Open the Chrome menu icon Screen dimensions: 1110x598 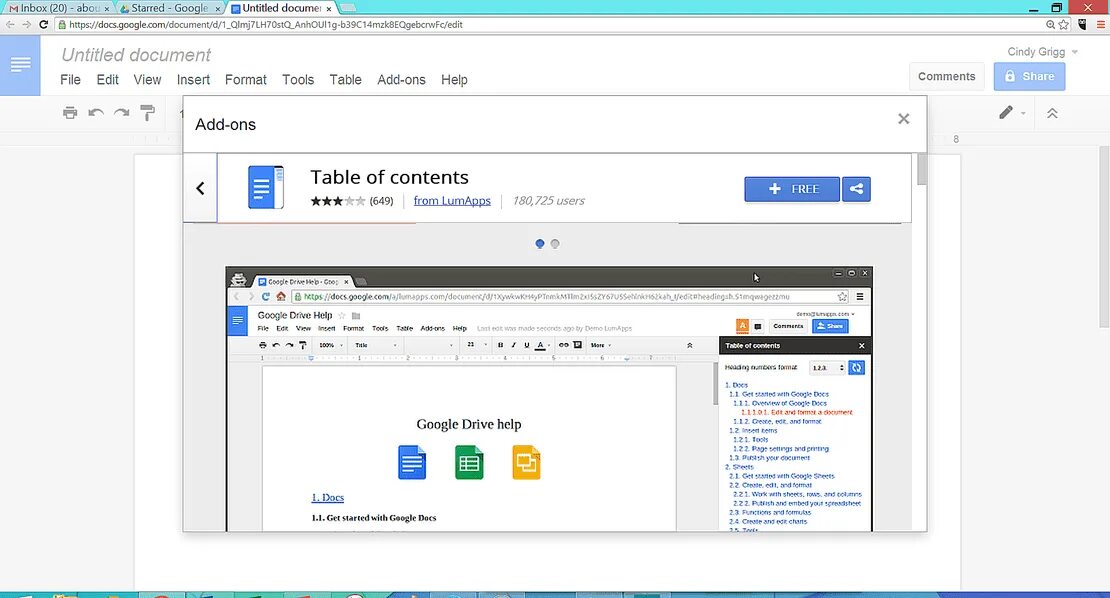(x=1100, y=24)
